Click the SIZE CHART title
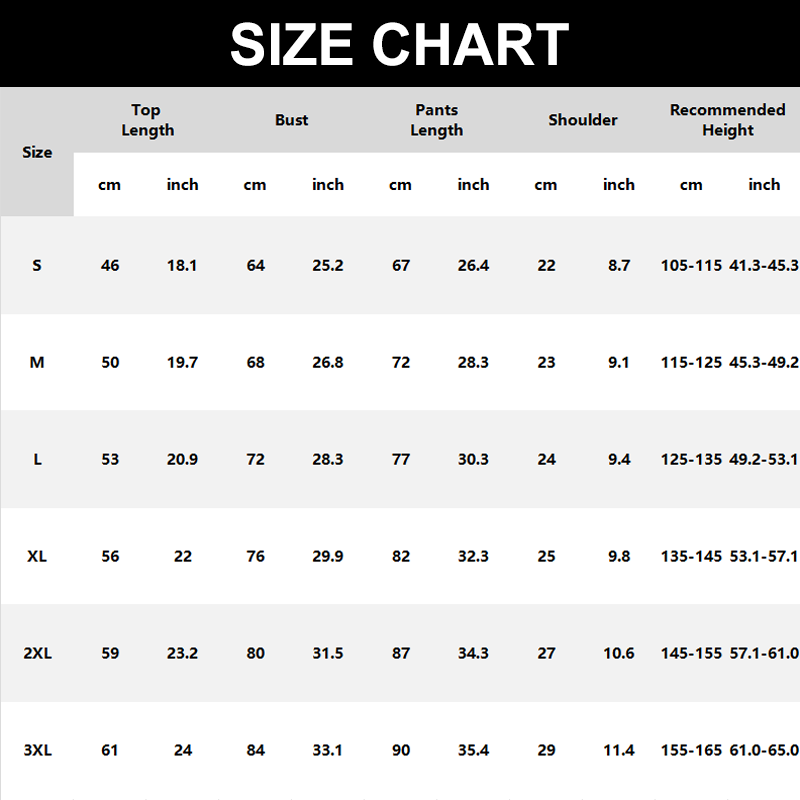The width and height of the screenshot is (800, 800). point(400,44)
